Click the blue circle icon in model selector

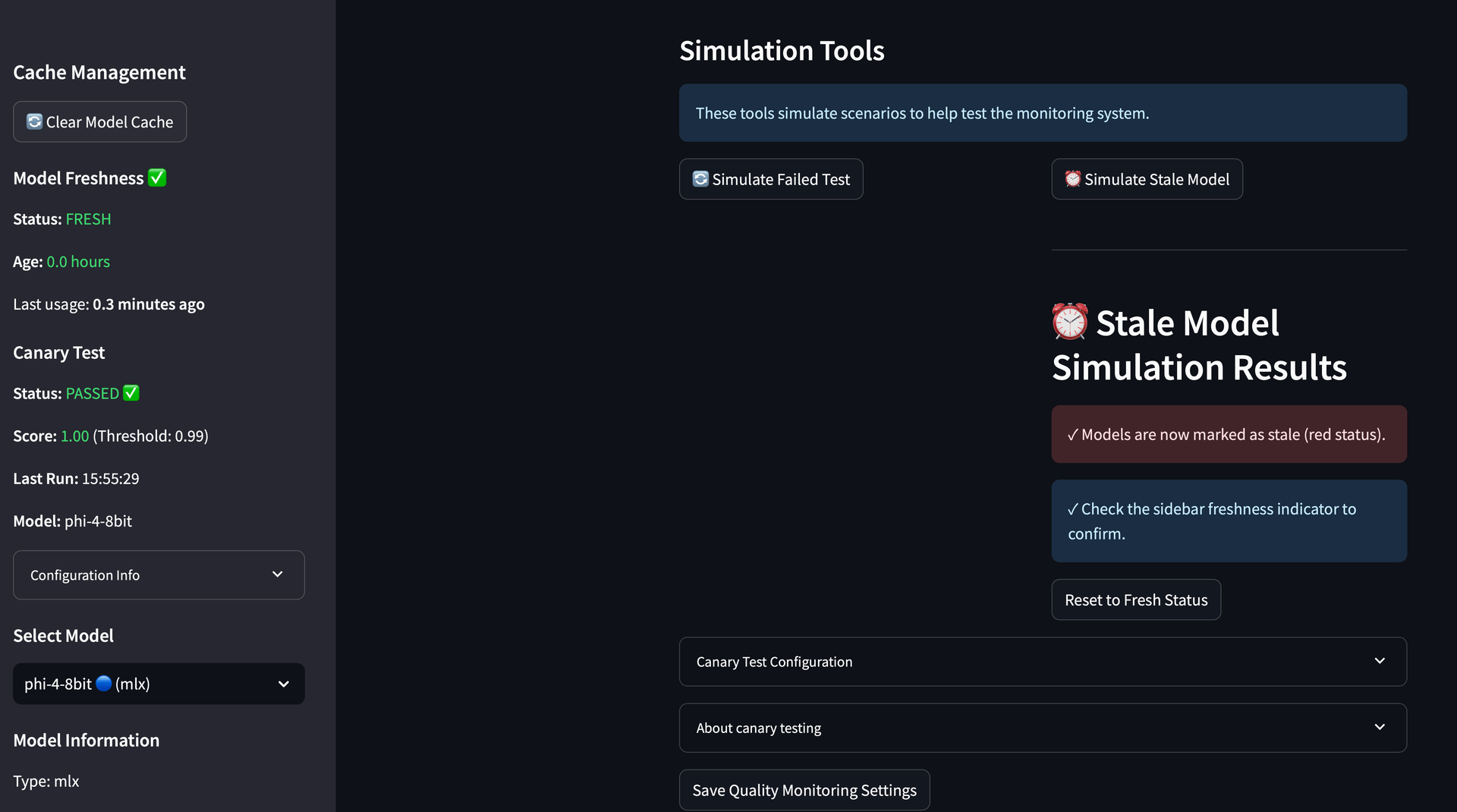click(x=104, y=684)
